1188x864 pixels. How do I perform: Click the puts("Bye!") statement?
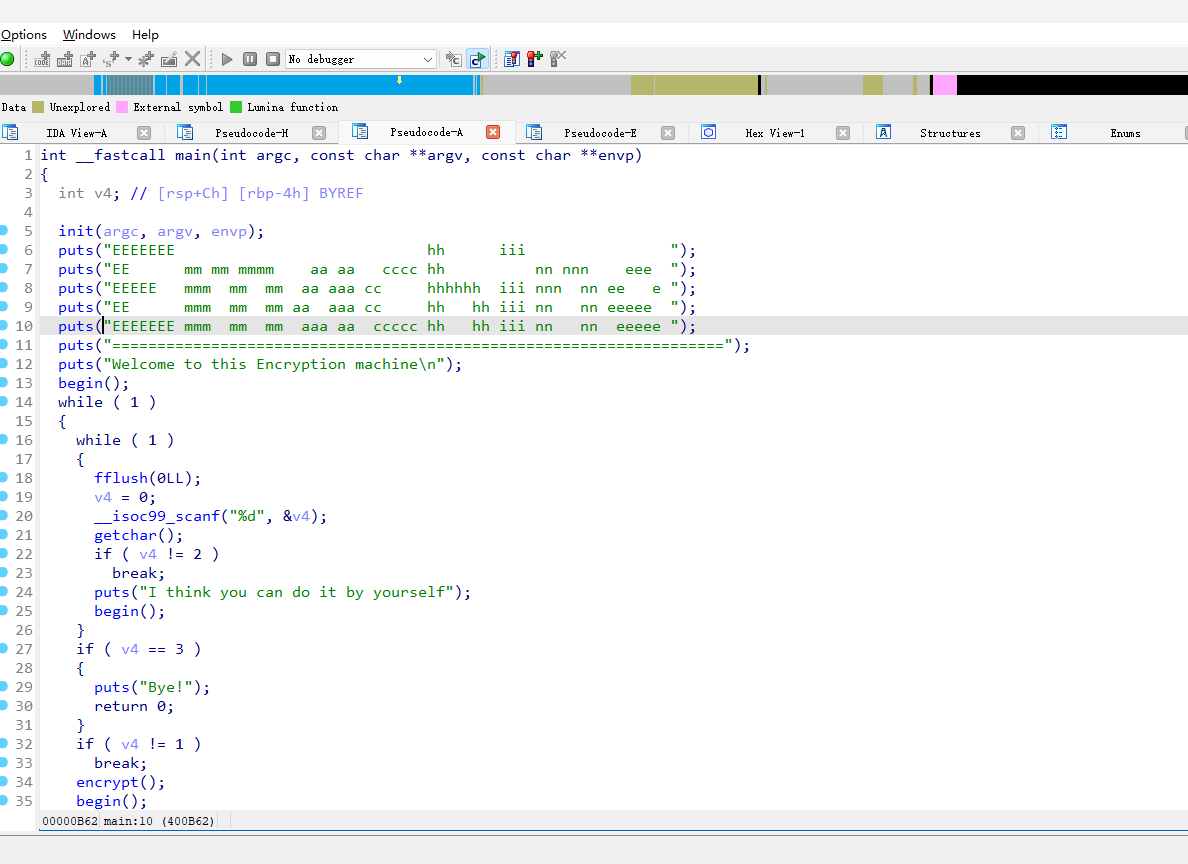click(152, 687)
